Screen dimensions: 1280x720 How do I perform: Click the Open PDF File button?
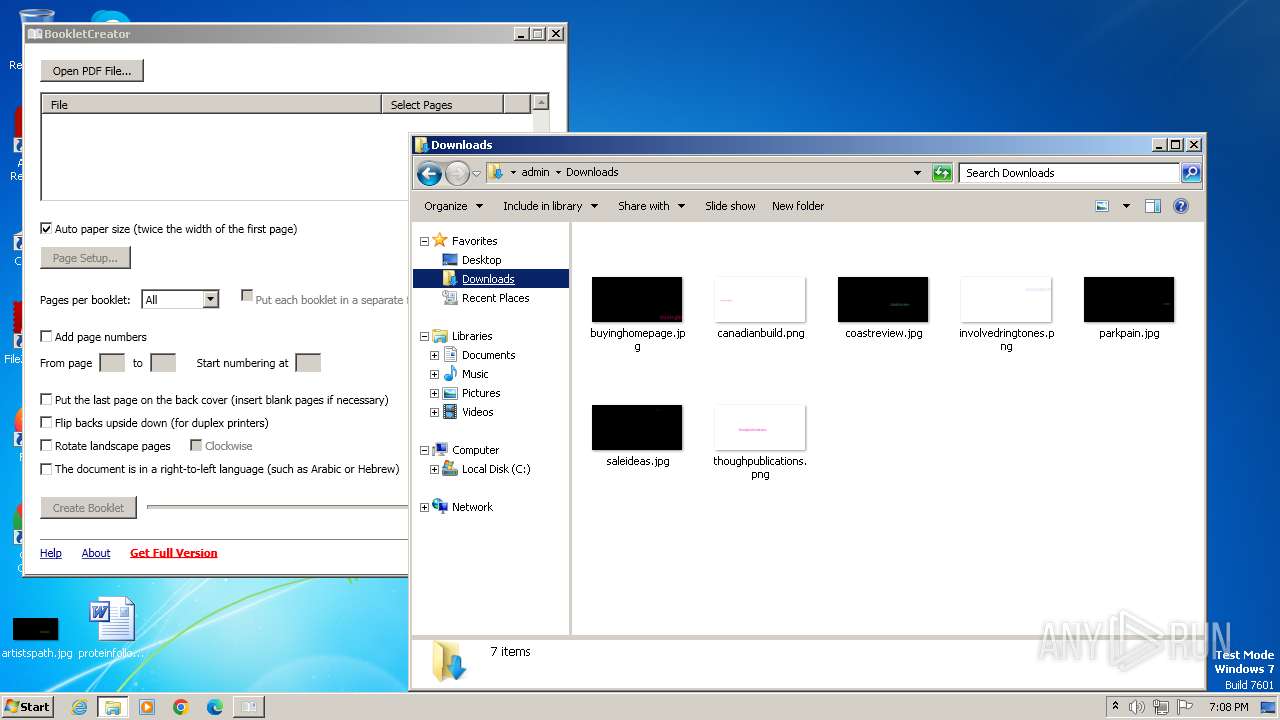tap(92, 71)
